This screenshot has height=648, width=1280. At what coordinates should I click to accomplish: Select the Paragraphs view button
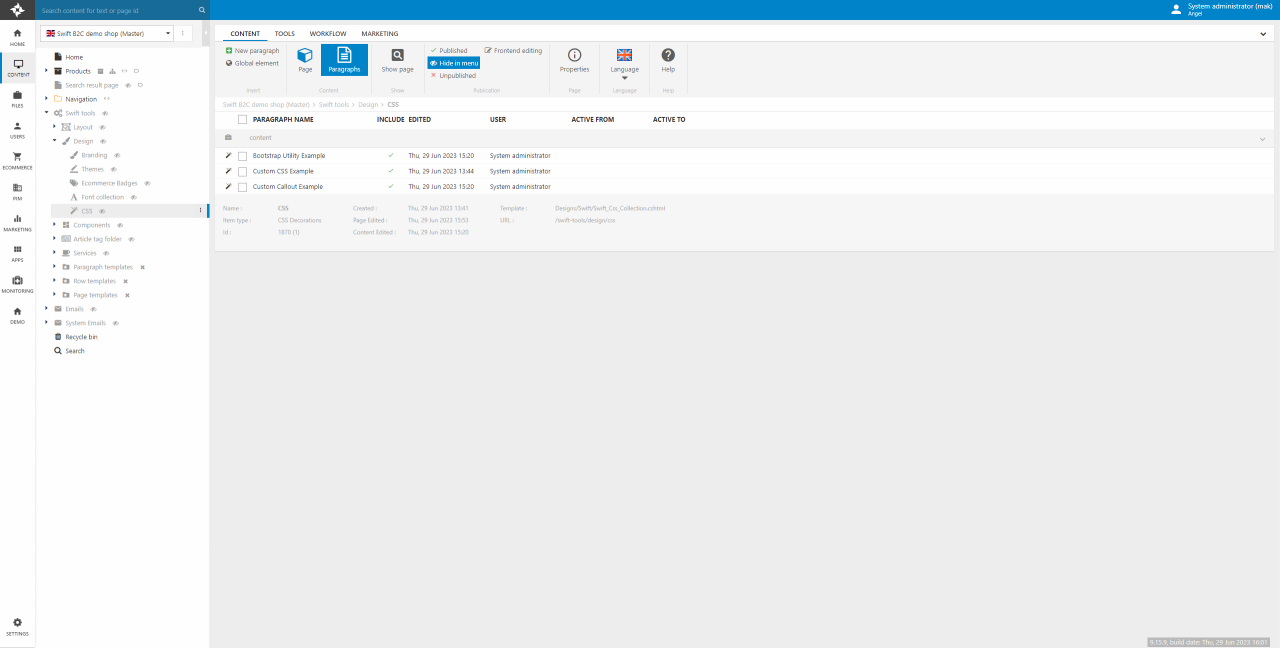[x=344, y=60]
